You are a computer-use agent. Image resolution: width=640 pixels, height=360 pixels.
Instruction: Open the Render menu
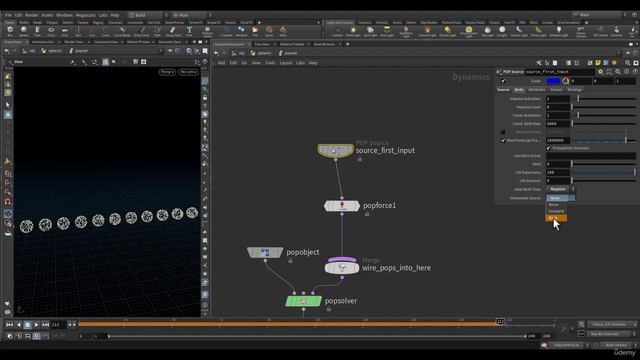31,15
